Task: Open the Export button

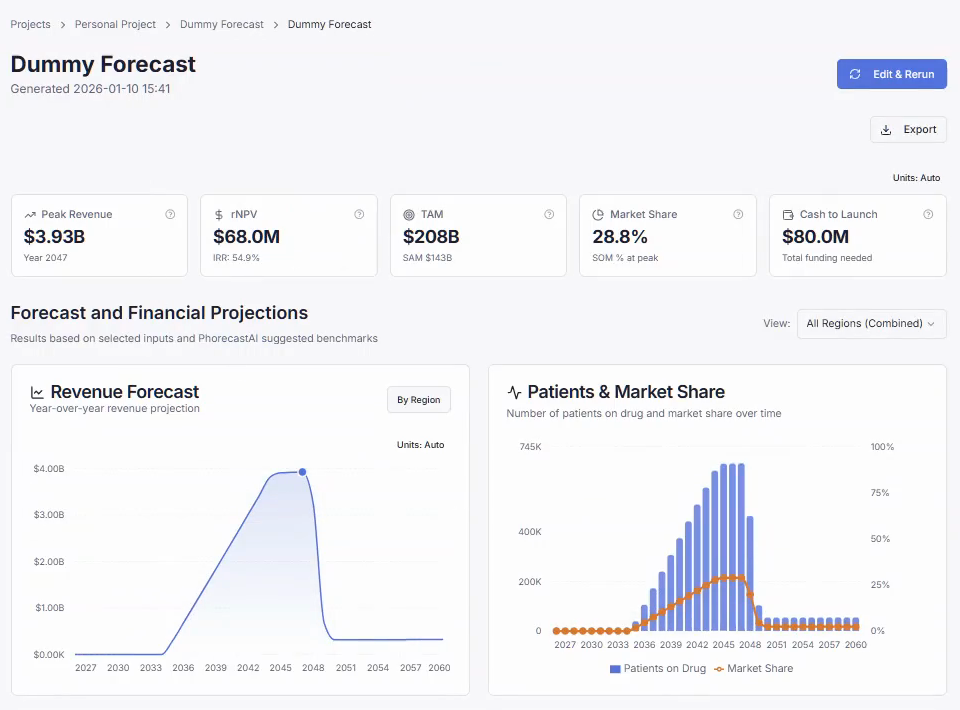Action: (x=908, y=130)
